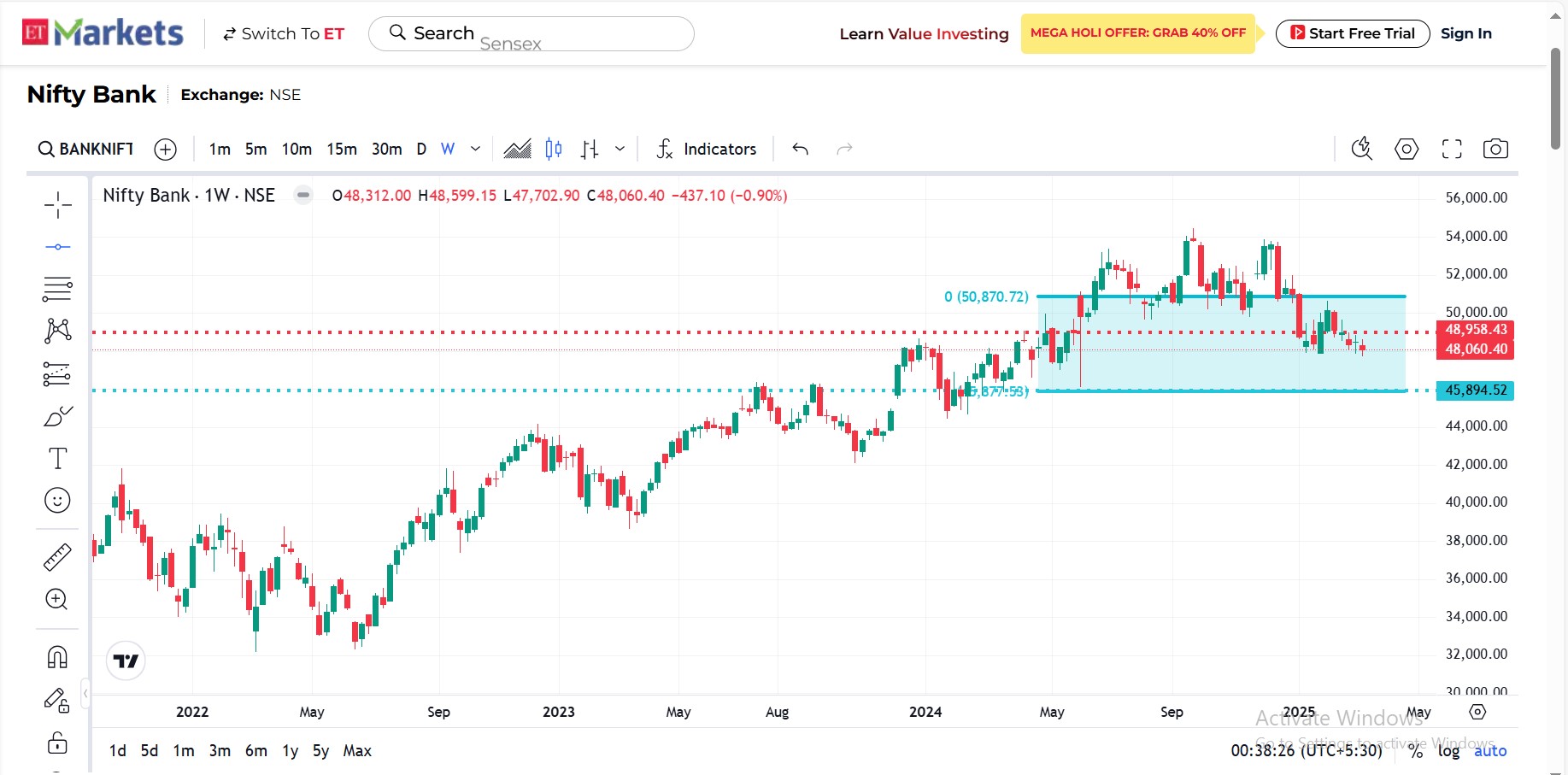This screenshot has height=775, width=1568.
Task: Toggle auto scale on price axis
Action: 1489,750
